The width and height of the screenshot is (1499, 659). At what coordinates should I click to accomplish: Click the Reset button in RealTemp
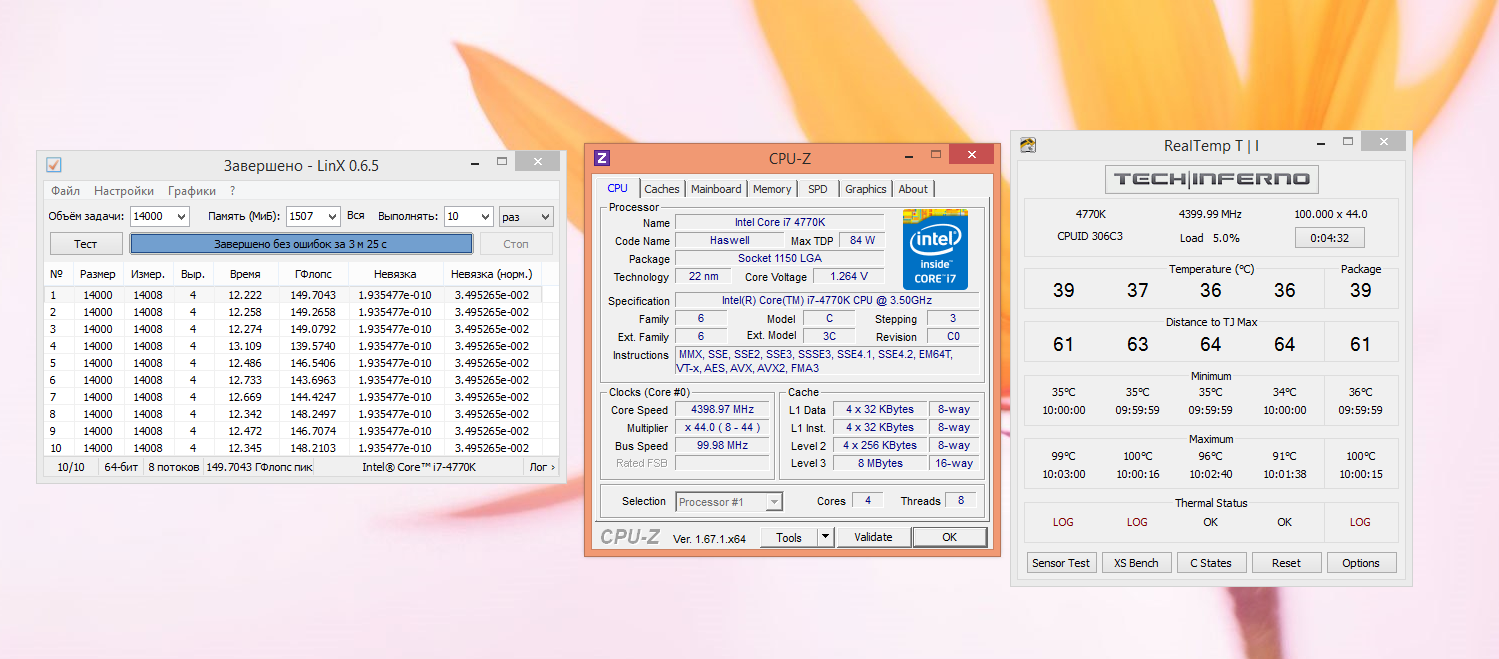tap(1286, 563)
